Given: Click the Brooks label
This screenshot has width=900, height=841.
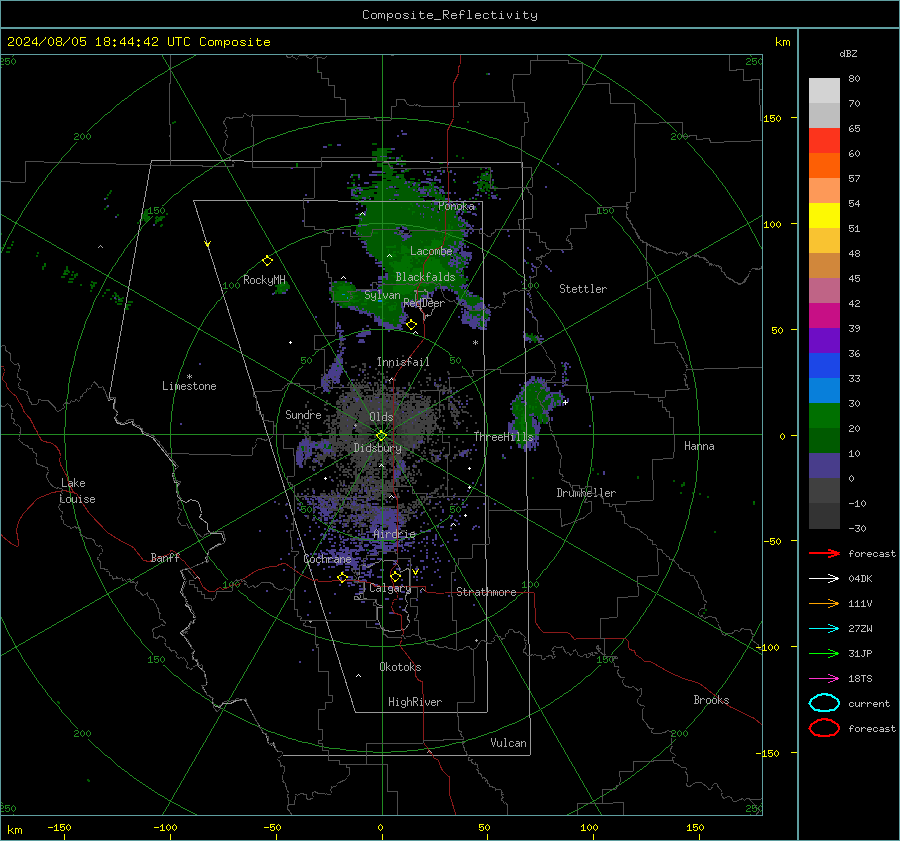Looking at the screenshot, I should click(x=711, y=700).
